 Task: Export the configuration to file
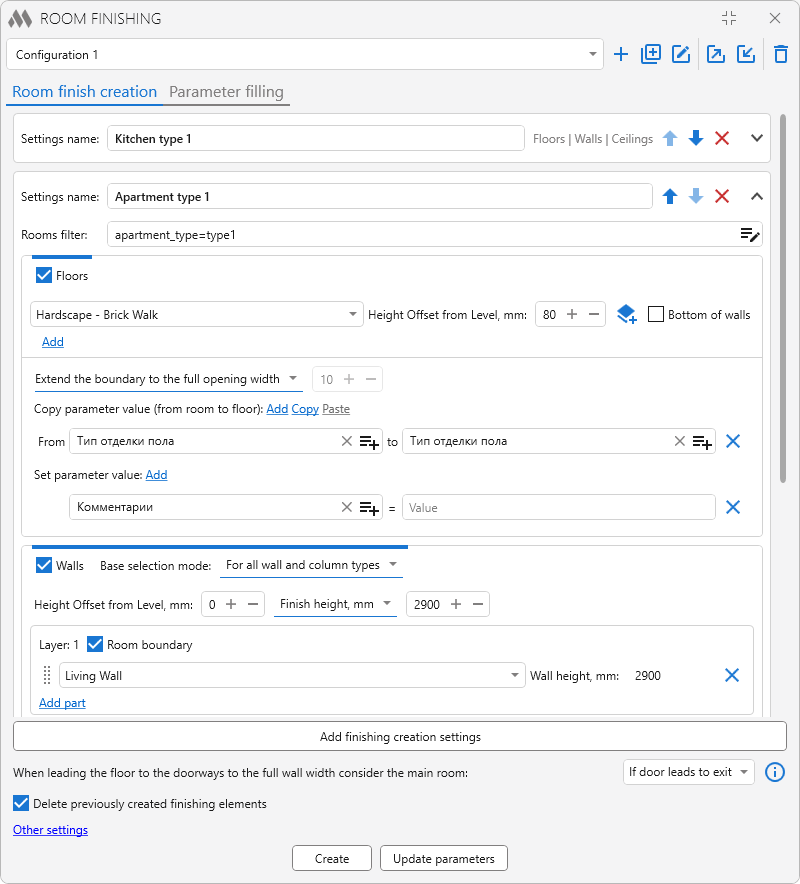tap(716, 55)
